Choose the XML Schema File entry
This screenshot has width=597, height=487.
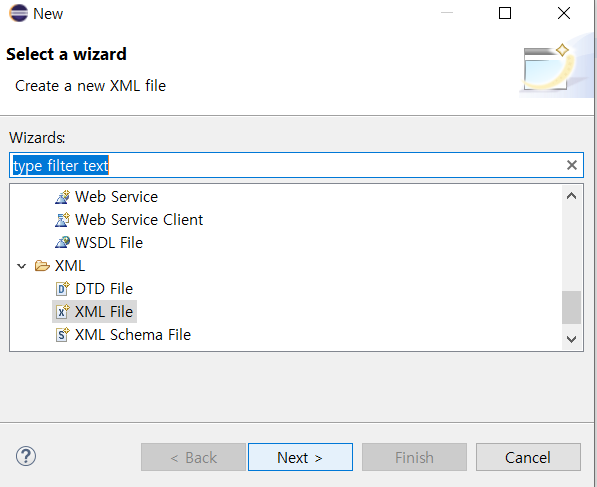pos(133,335)
